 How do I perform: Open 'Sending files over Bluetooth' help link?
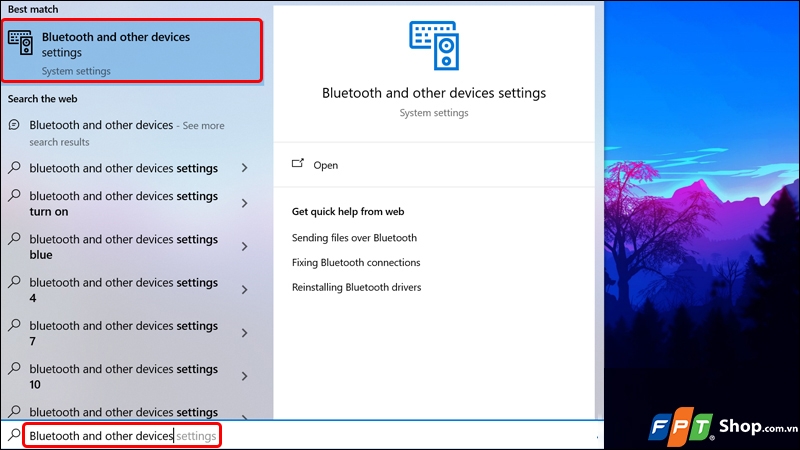pos(354,238)
